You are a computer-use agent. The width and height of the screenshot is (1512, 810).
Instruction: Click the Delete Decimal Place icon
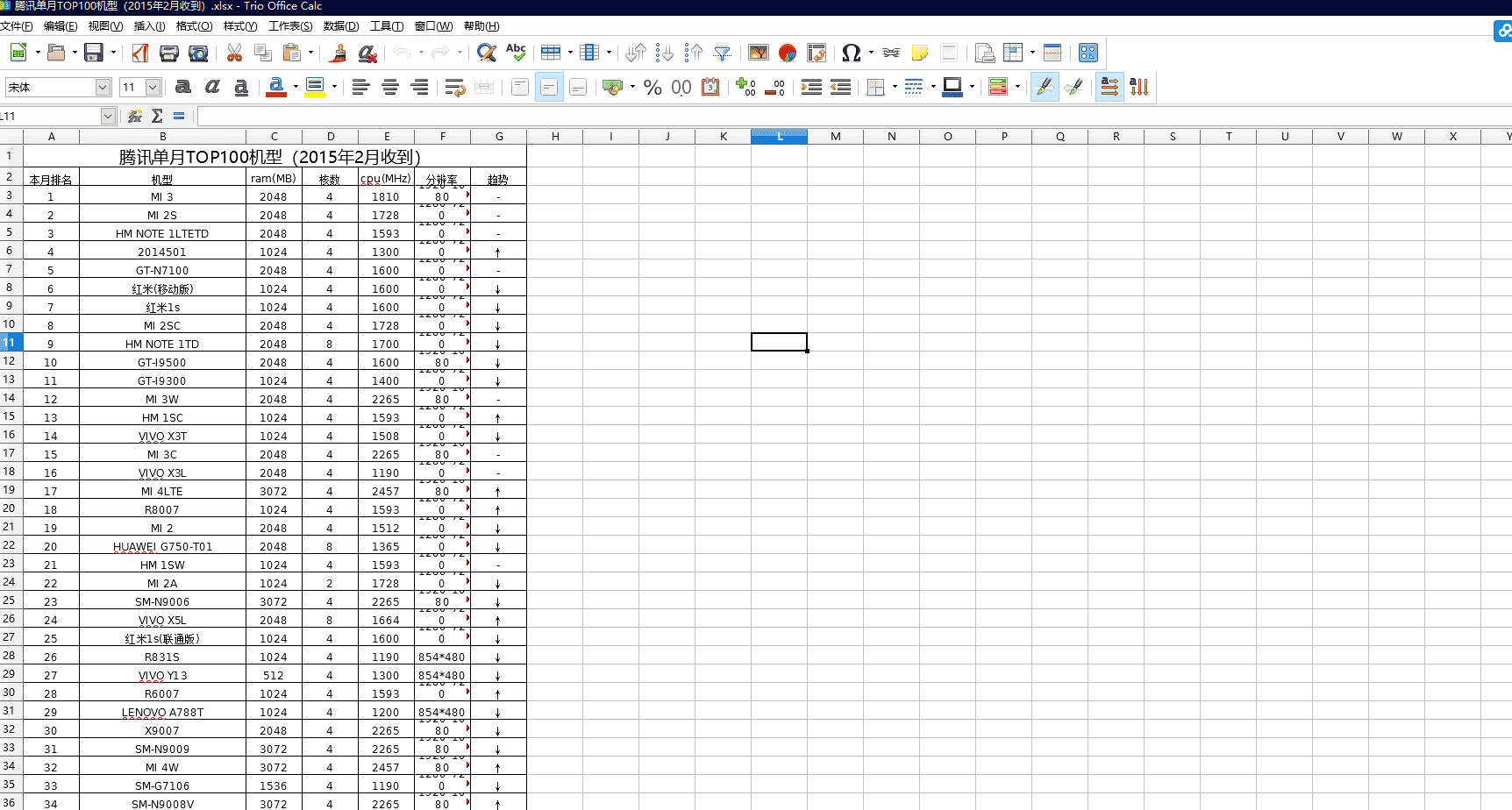pyautogui.click(x=775, y=87)
